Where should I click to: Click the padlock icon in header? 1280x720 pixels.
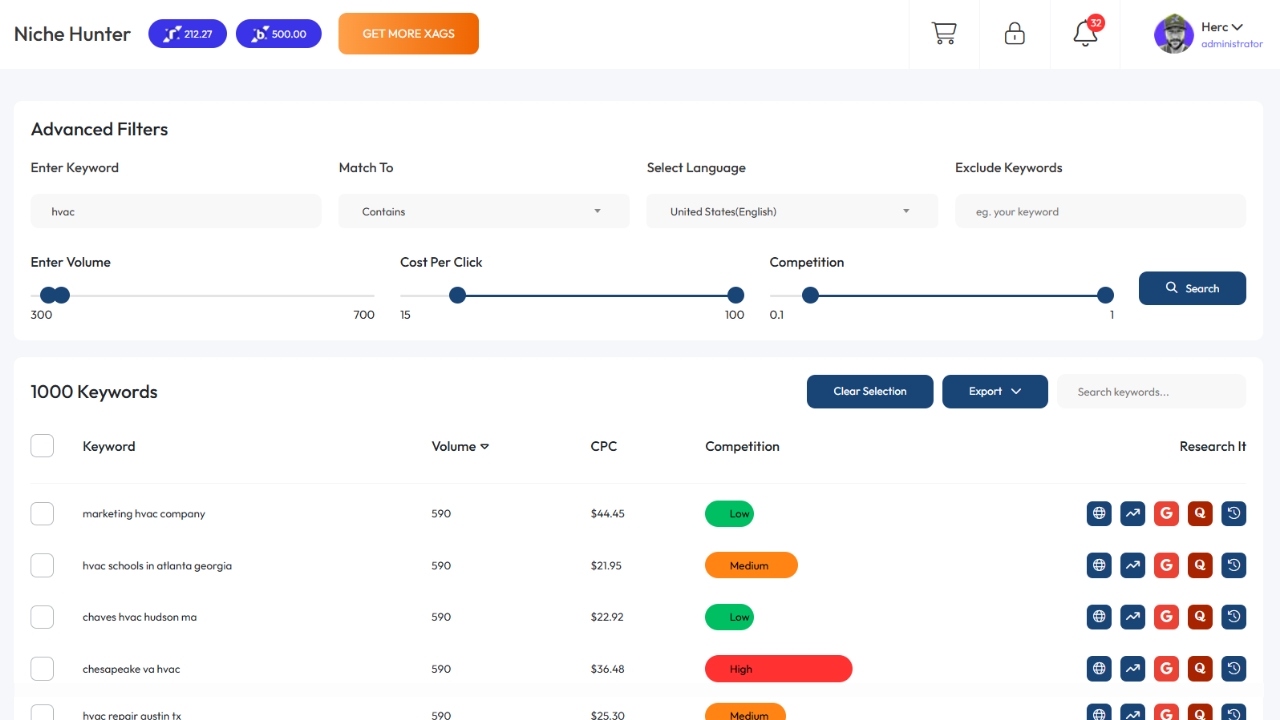coord(1015,34)
